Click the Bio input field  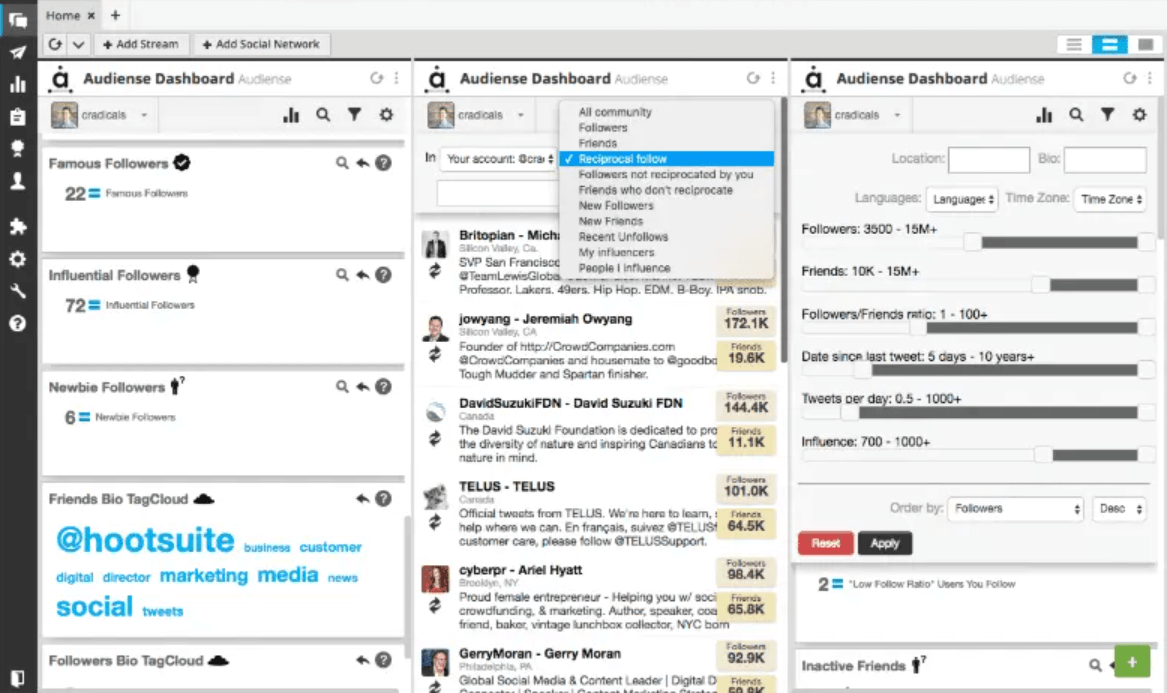(1105, 159)
